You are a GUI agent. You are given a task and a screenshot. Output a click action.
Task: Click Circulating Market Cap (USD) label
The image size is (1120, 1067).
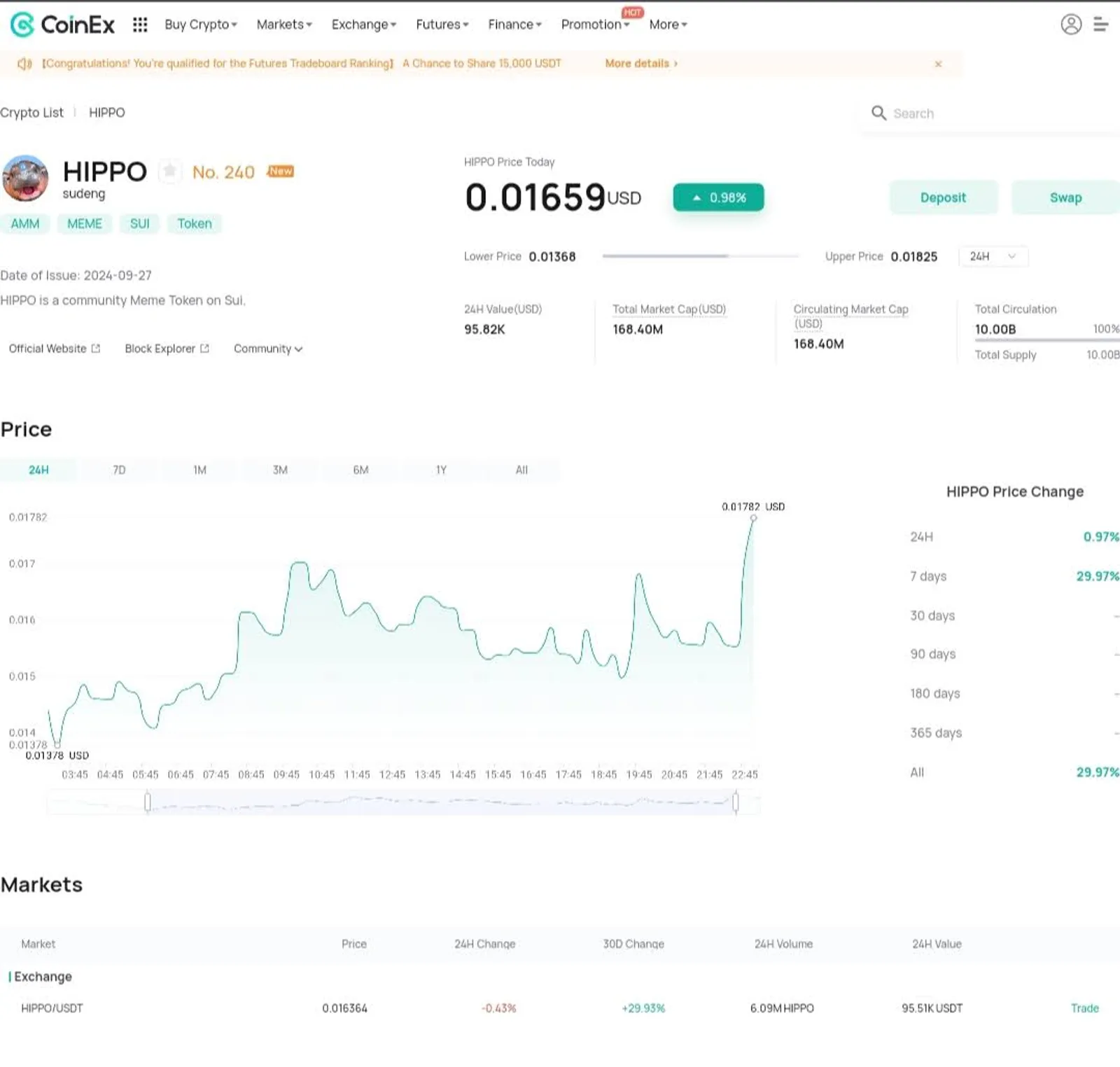pyautogui.click(x=850, y=316)
